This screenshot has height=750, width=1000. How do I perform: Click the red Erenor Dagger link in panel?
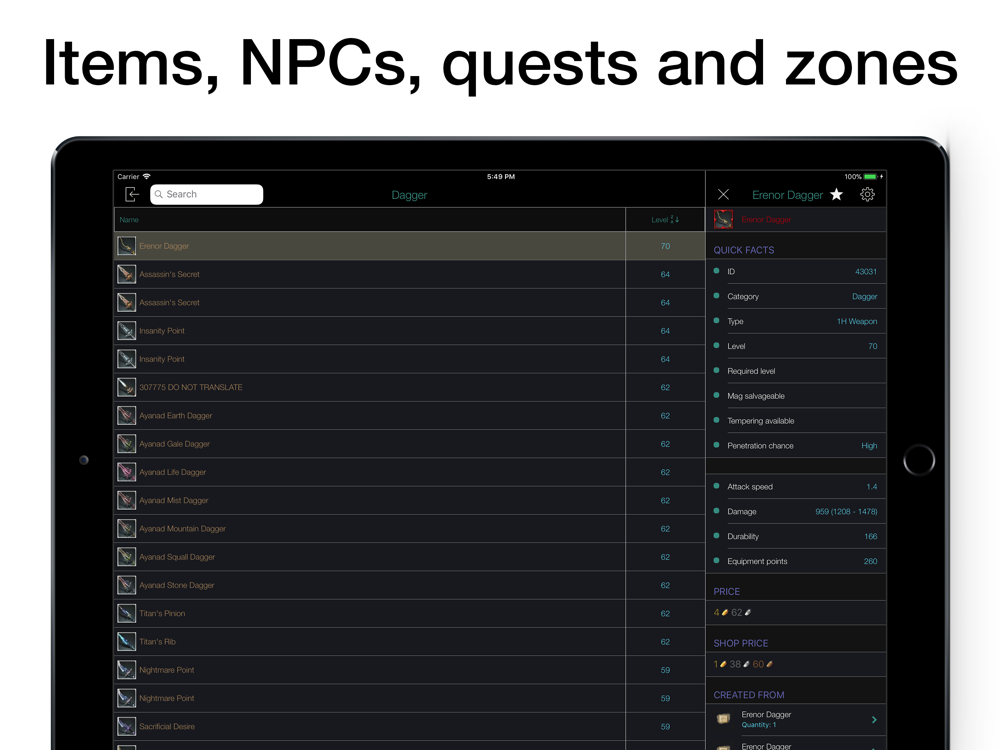pyautogui.click(x=766, y=219)
